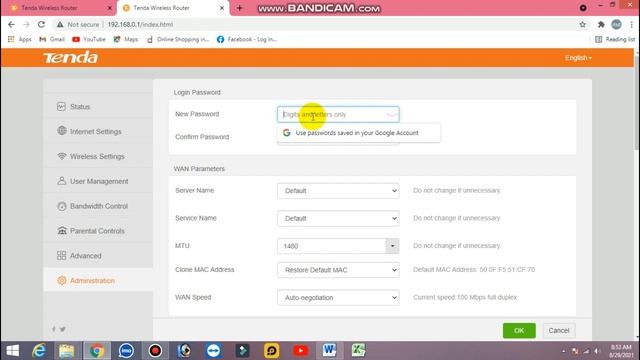
Task: Open the Windows Start menu
Action: (x=13, y=351)
